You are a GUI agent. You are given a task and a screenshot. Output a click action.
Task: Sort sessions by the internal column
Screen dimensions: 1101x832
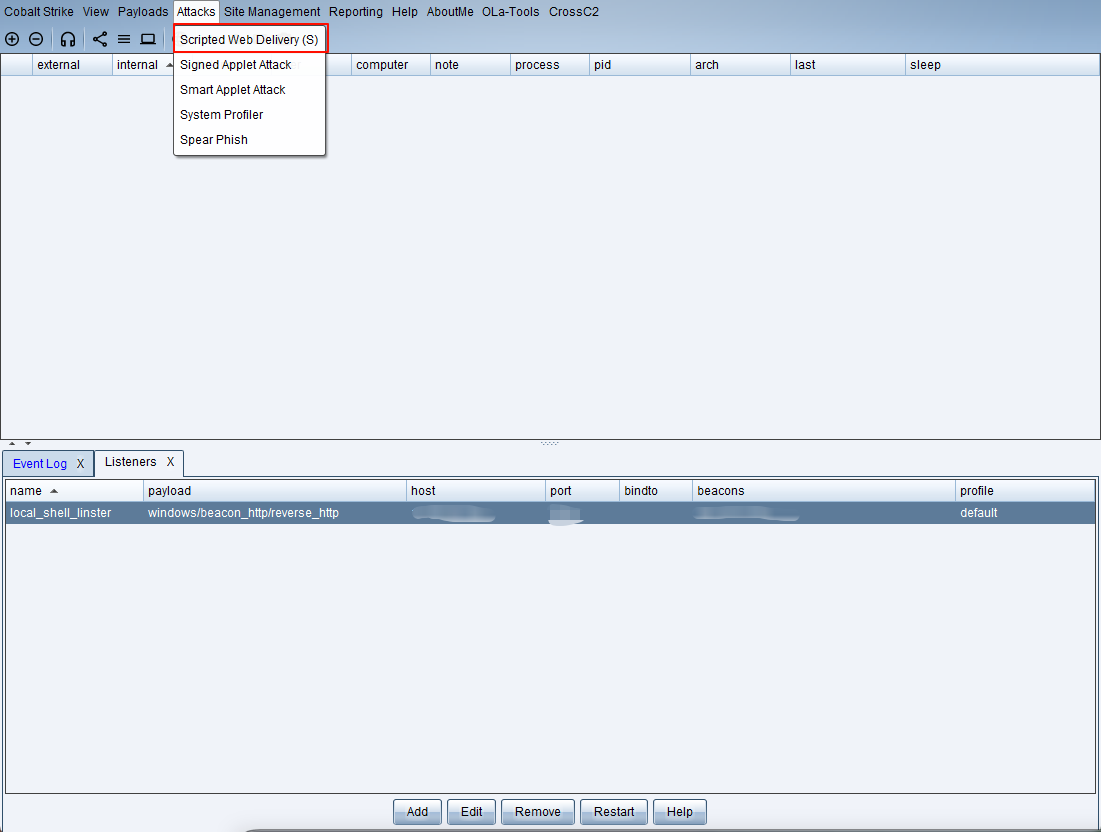(143, 65)
